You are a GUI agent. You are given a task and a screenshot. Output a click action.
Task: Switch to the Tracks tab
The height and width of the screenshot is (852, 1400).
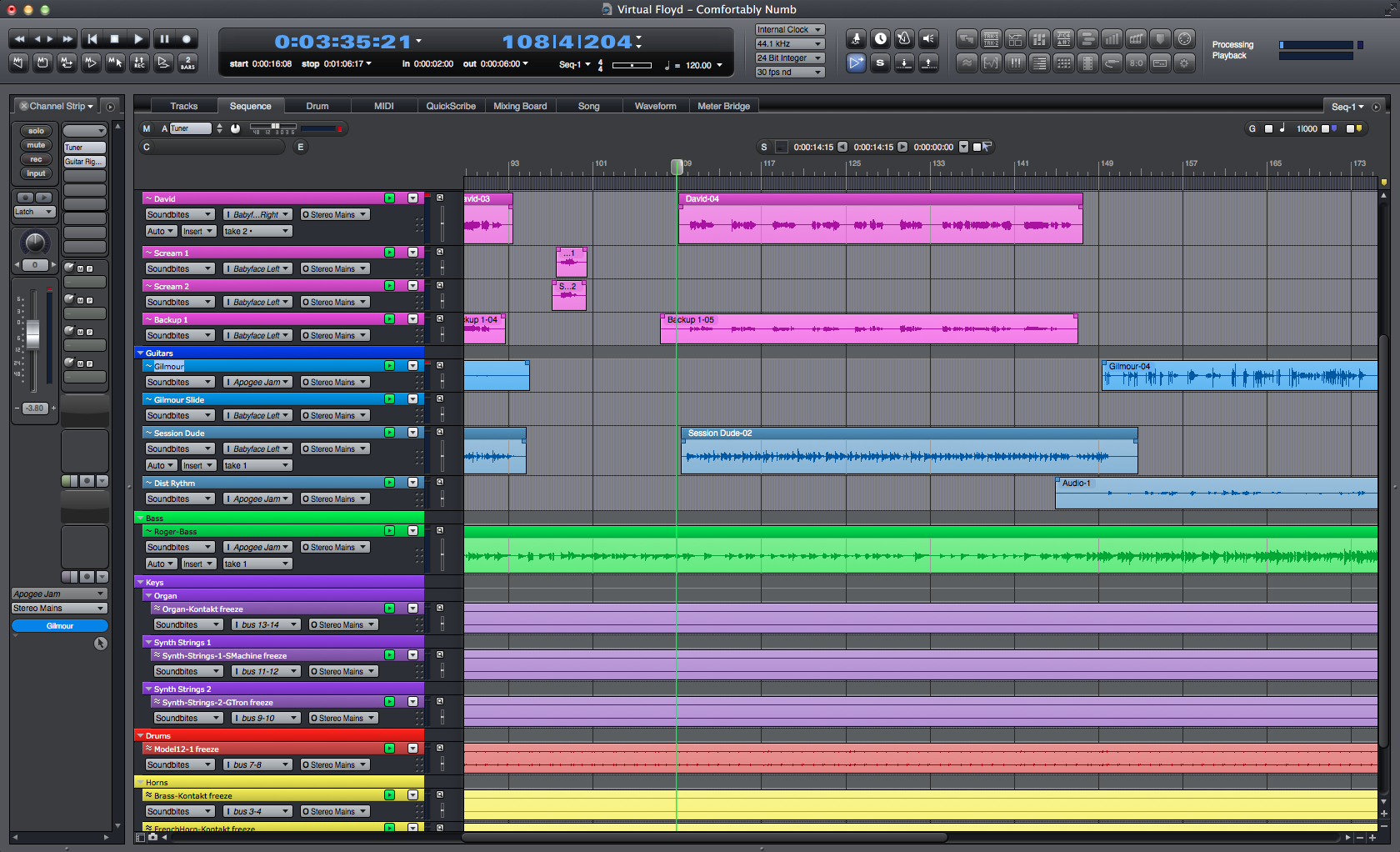[184, 106]
